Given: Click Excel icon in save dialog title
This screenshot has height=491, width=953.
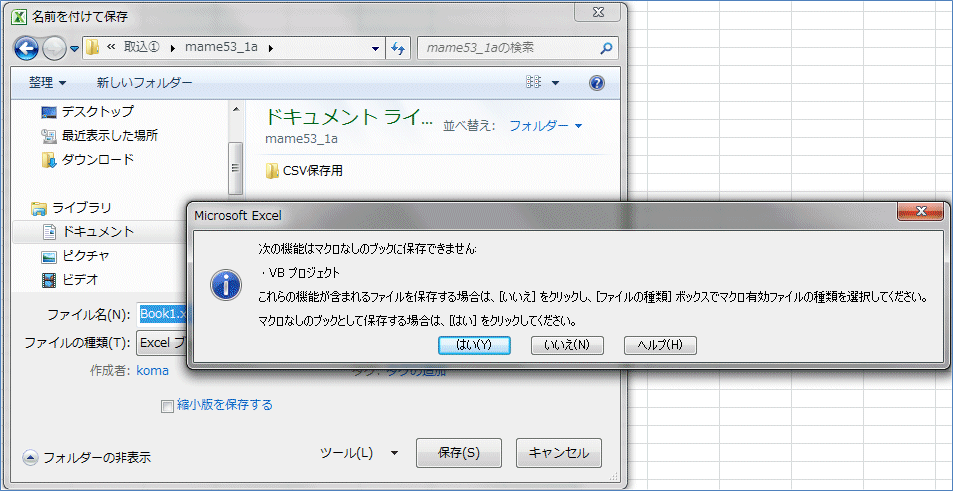Looking at the screenshot, I should pos(19,16).
